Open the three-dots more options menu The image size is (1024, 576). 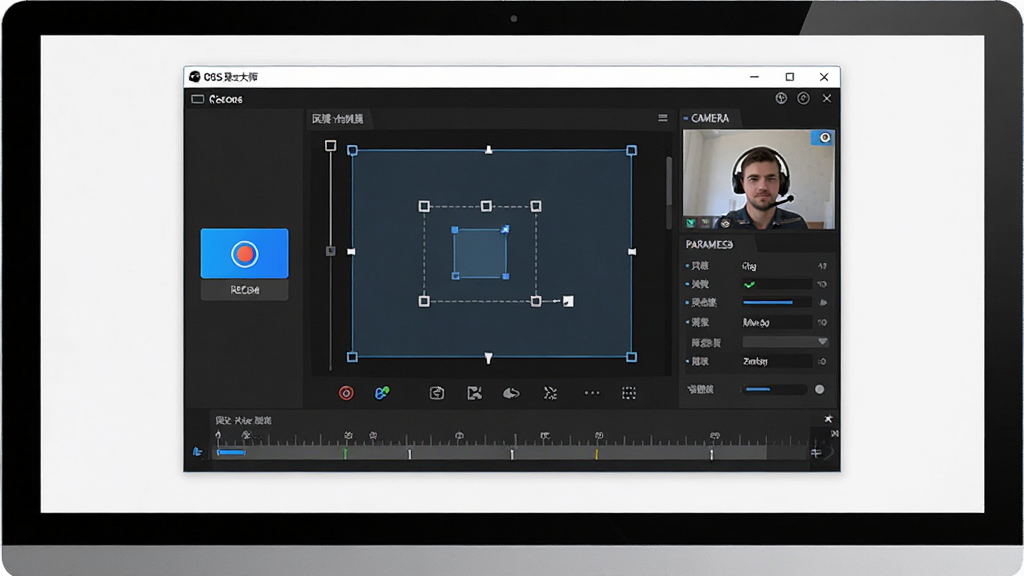coord(592,392)
